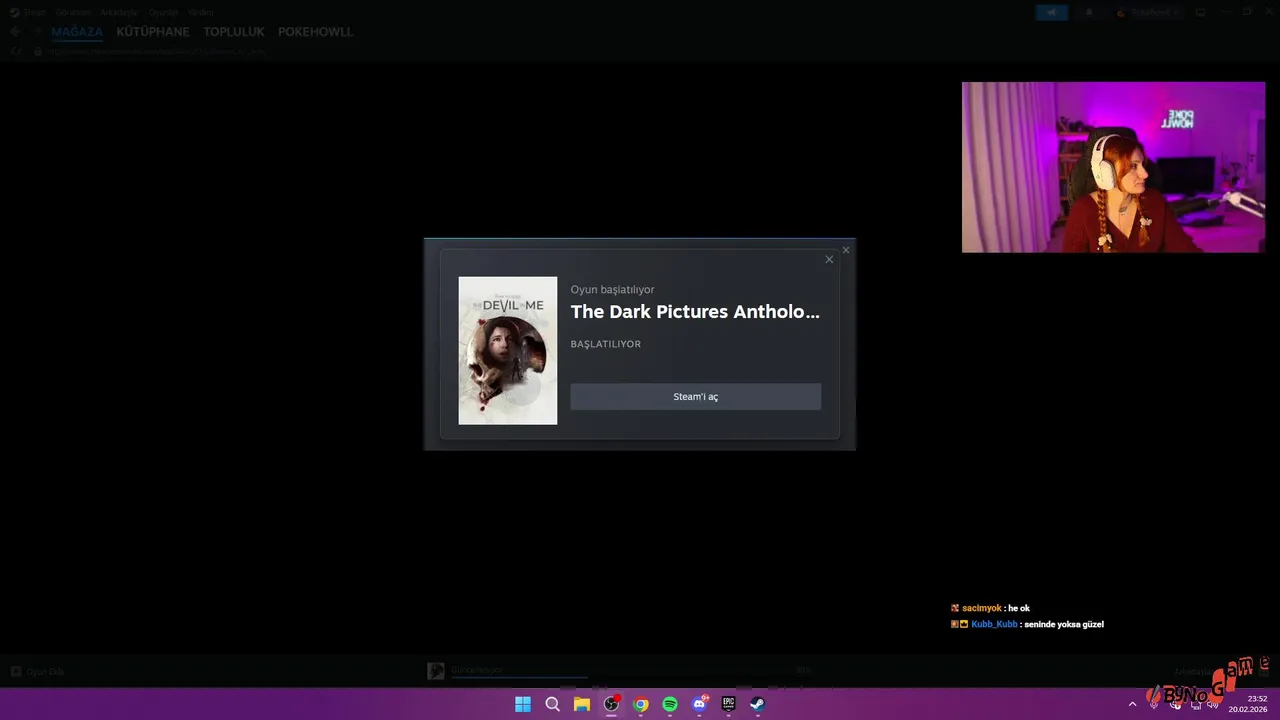Open the POKEHOWLL profile tab

click(x=316, y=32)
